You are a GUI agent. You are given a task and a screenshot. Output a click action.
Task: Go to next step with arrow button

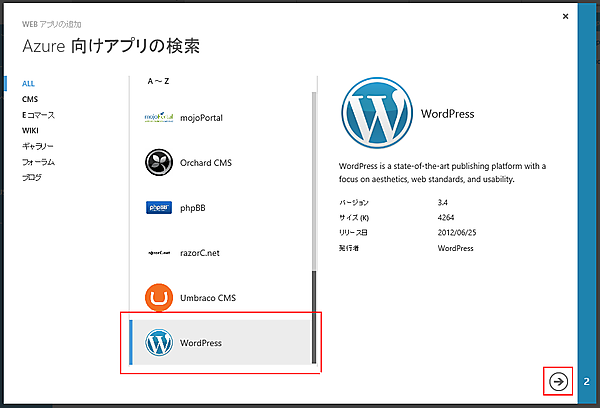point(558,381)
